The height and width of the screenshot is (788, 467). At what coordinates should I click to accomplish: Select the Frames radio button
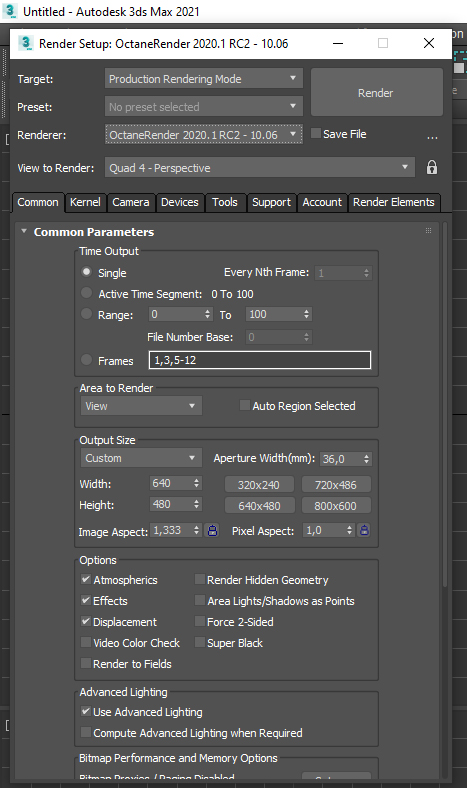pyautogui.click(x=86, y=360)
